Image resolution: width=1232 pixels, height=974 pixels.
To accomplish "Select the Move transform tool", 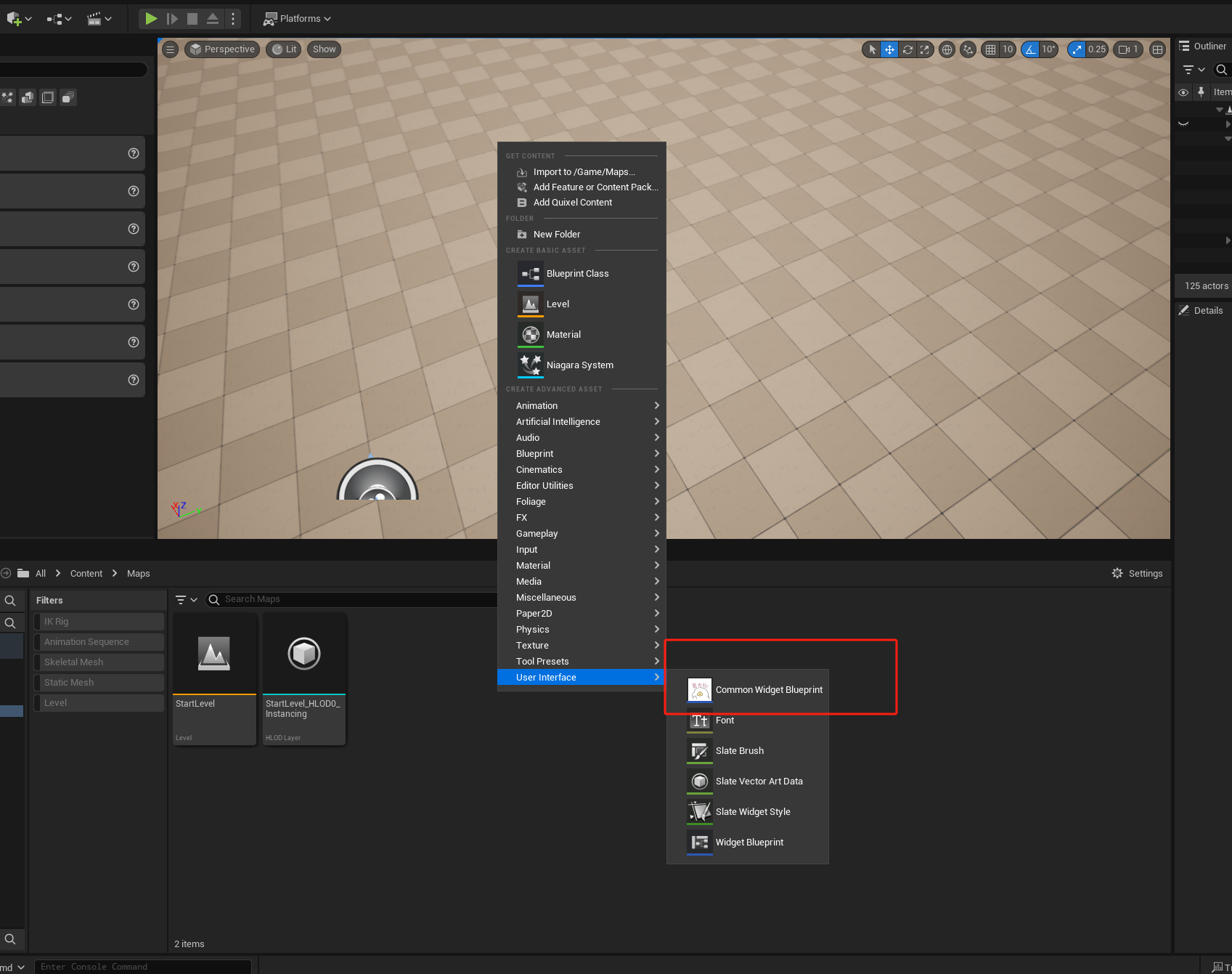I will point(889,49).
